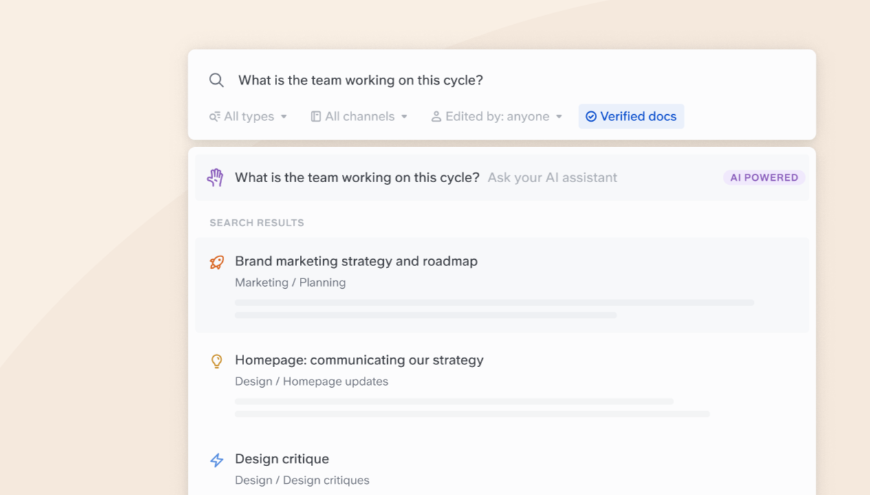The image size is (870, 495).
Task: Click the AI POWERED badge
Action: pyautogui.click(x=764, y=178)
